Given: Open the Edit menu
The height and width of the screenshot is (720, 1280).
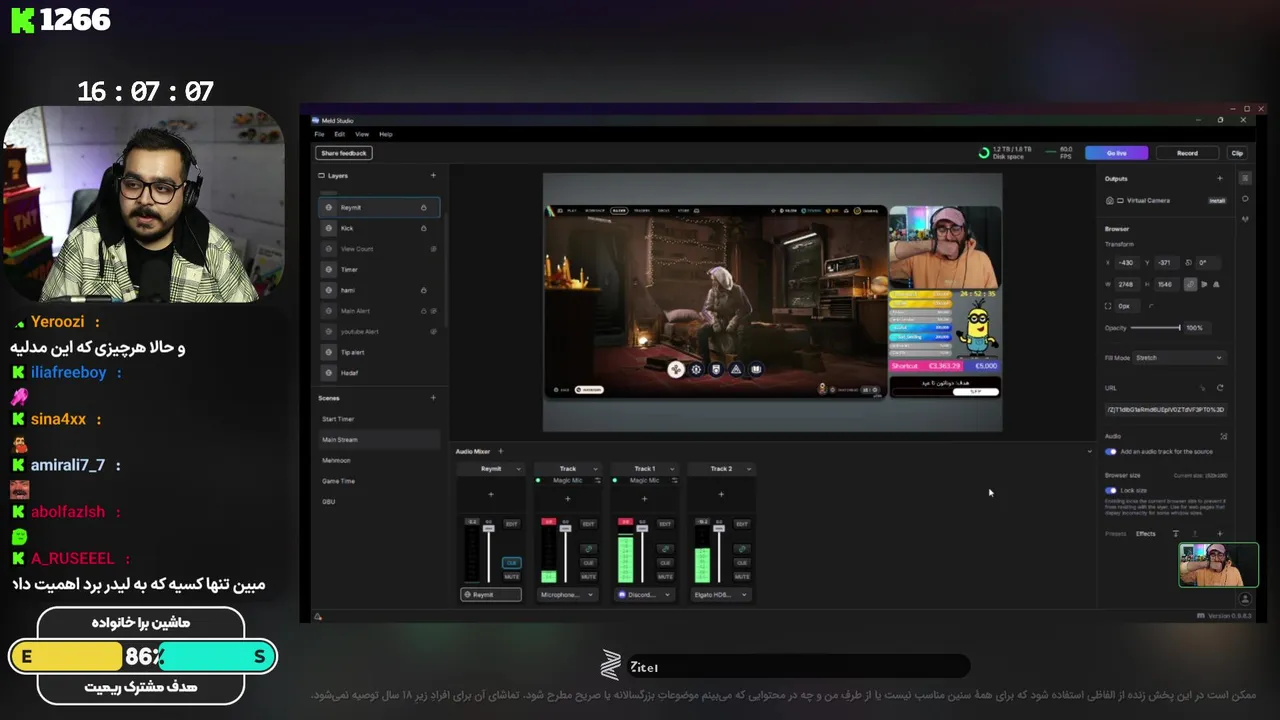Looking at the screenshot, I should pos(340,134).
